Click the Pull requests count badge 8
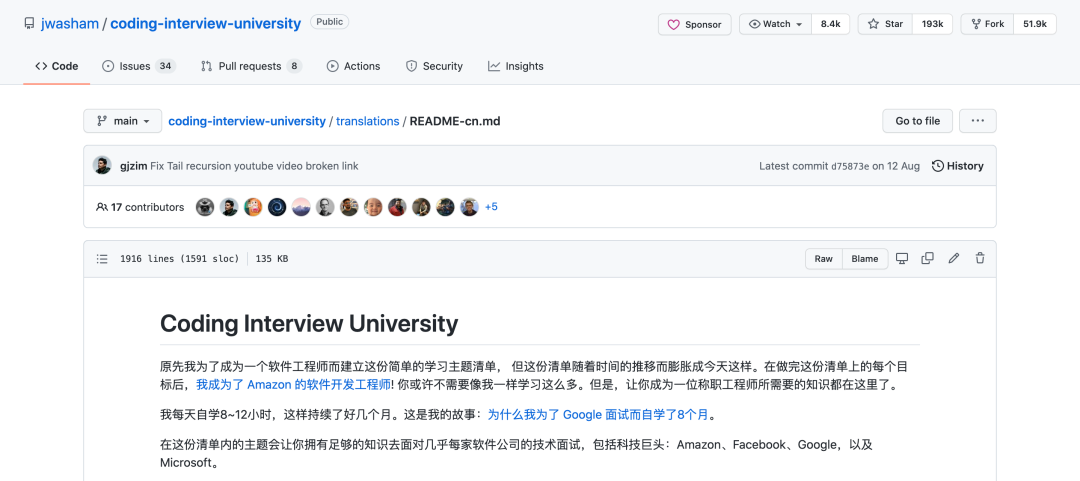The width and height of the screenshot is (1080, 481). (294, 66)
